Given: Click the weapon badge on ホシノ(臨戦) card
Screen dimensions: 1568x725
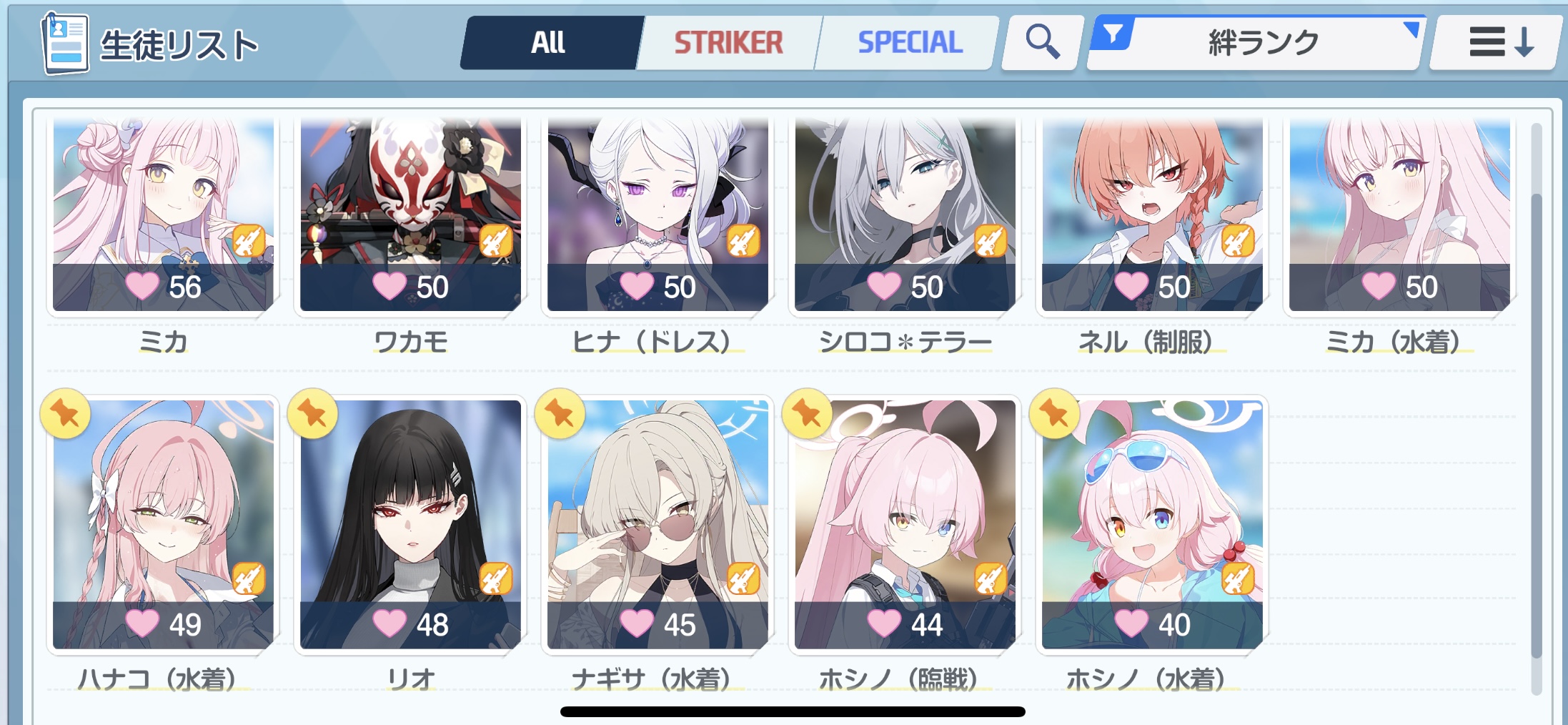Looking at the screenshot, I should coord(991,578).
